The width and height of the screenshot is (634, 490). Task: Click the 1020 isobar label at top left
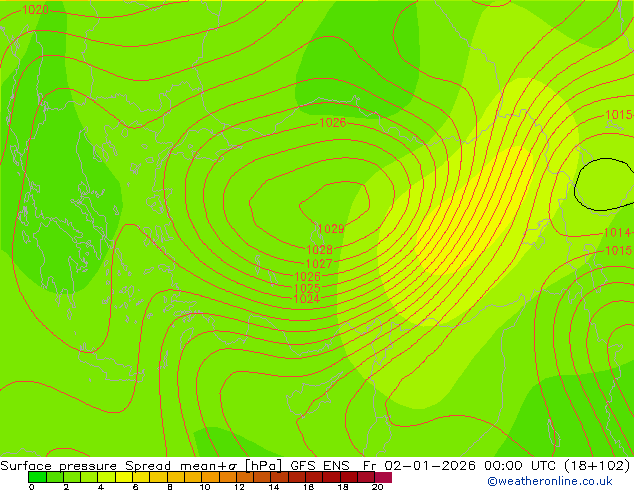pos(36,10)
